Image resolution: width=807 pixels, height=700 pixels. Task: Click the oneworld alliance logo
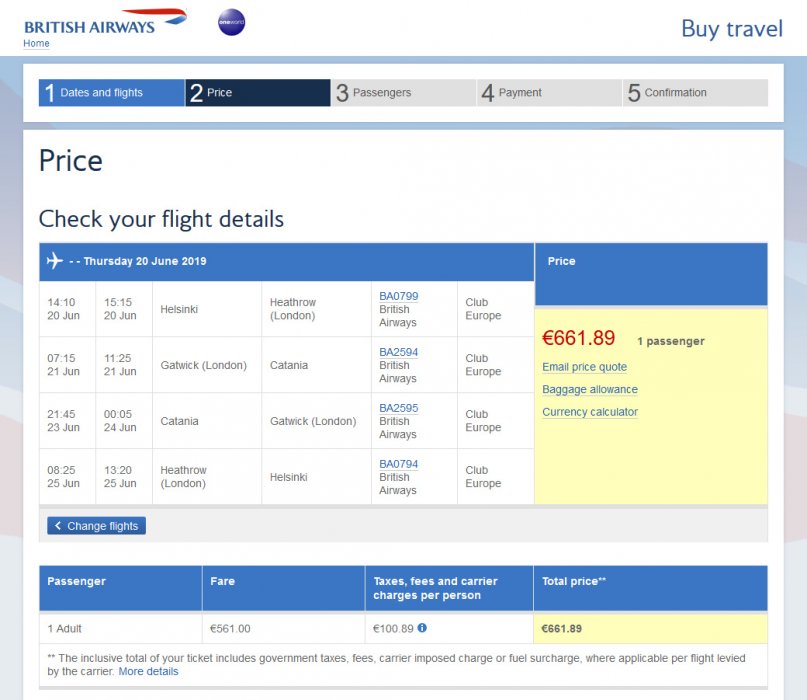231,22
